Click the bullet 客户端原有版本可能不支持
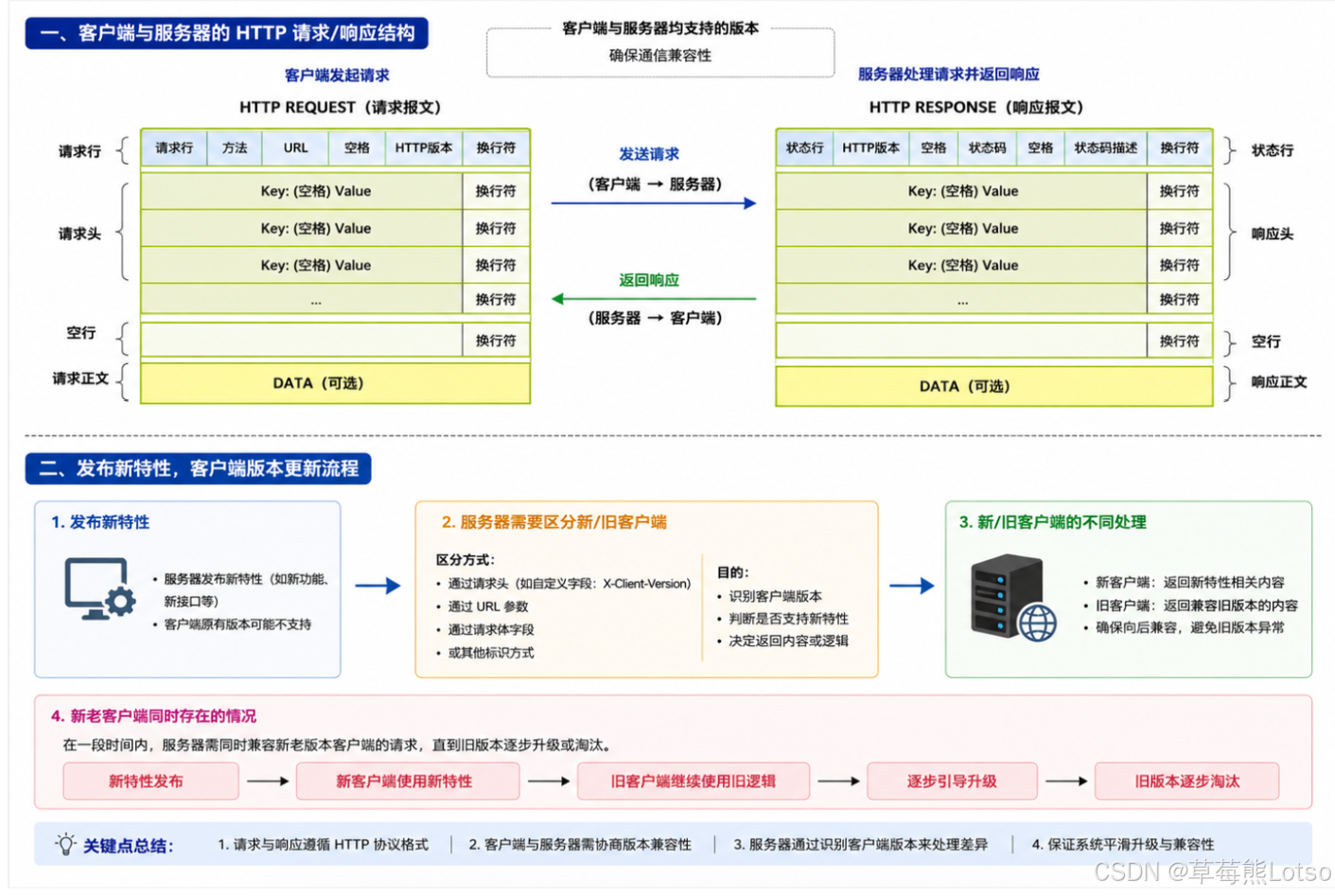The image size is (1335, 896). pyautogui.click(x=237, y=624)
